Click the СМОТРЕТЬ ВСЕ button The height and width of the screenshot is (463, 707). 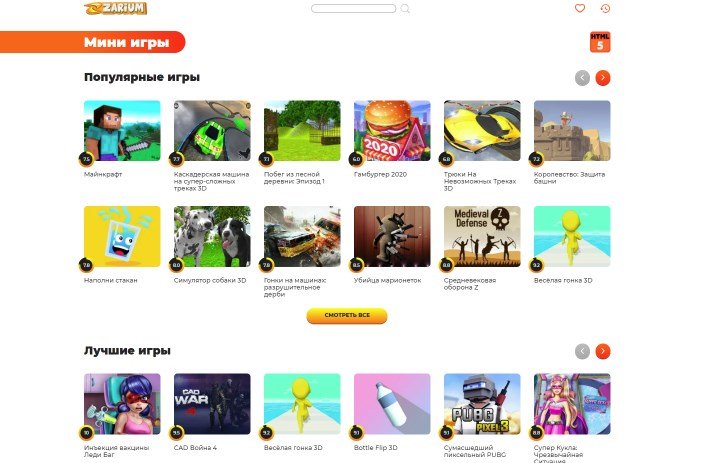click(x=347, y=315)
